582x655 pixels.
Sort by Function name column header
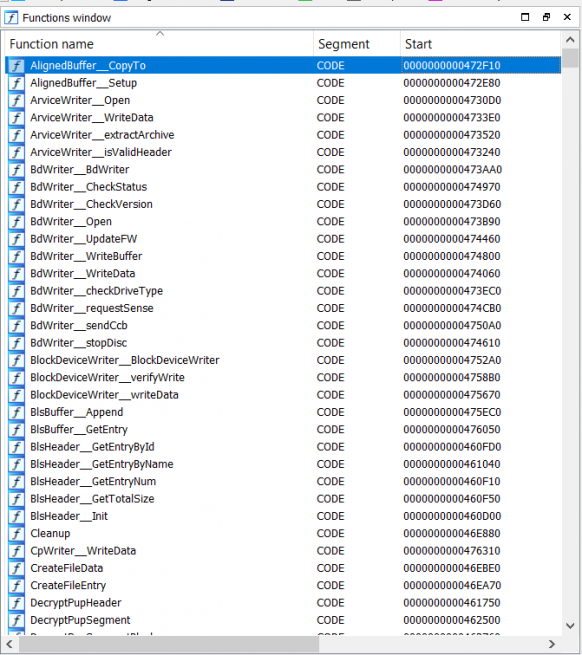pos(159,44)
